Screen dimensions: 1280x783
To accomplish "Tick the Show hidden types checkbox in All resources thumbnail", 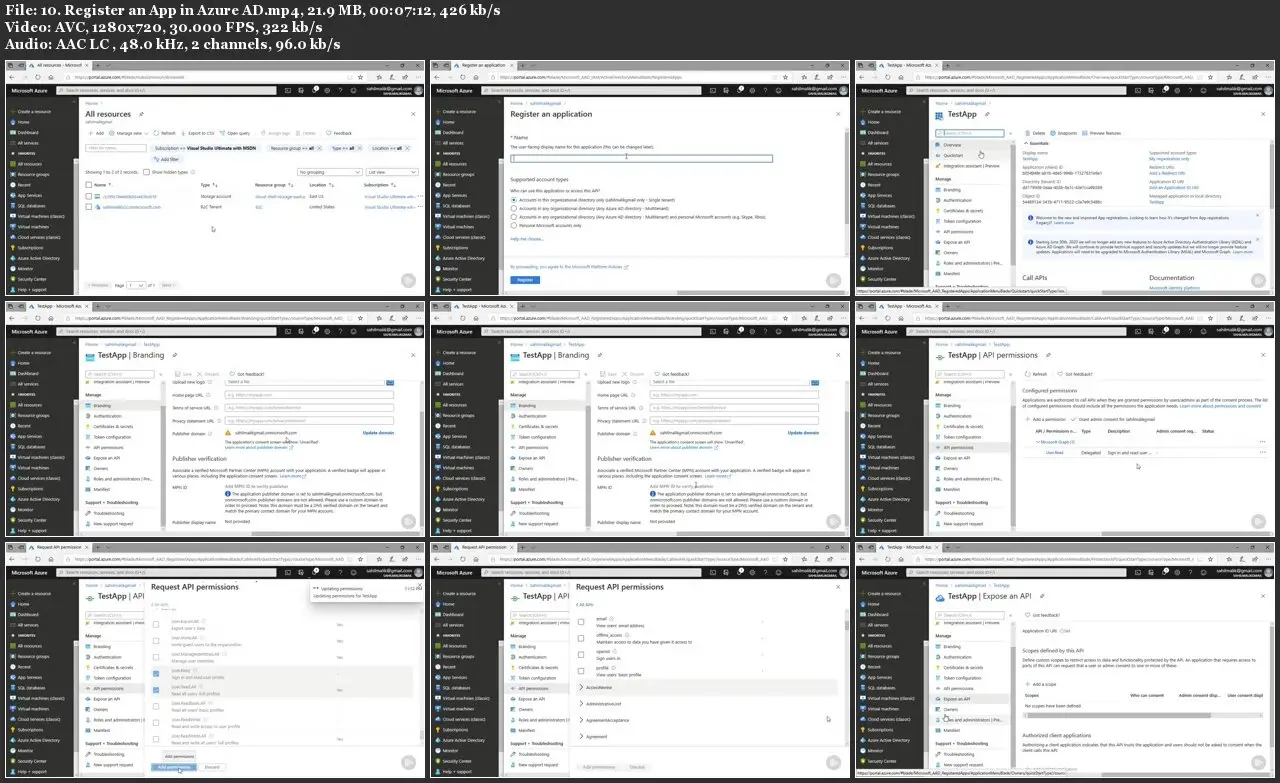I will 149,172.
